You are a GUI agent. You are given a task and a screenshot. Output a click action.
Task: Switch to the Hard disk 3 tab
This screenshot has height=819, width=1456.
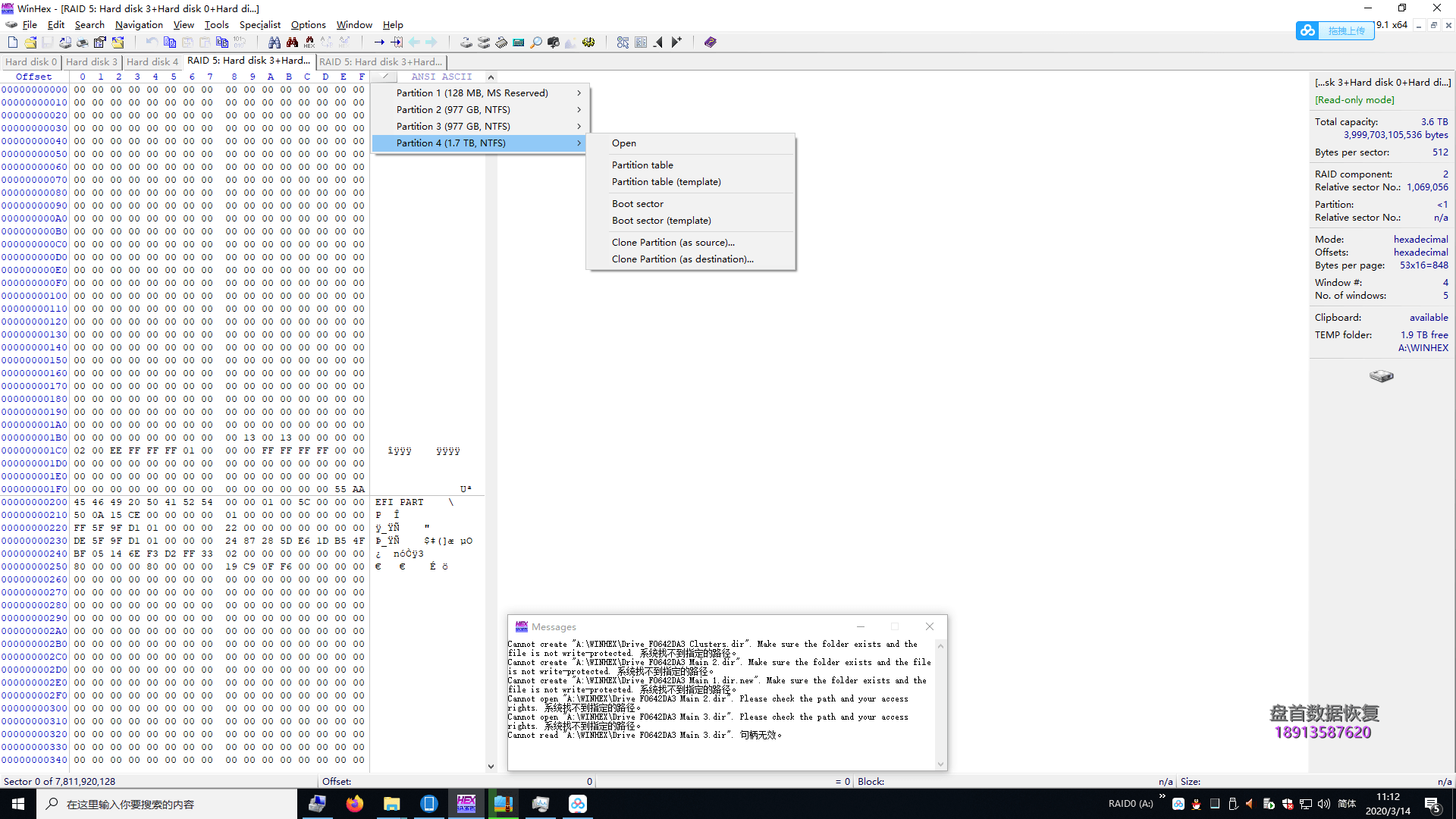pyautogui.click(x=92, y=62)
